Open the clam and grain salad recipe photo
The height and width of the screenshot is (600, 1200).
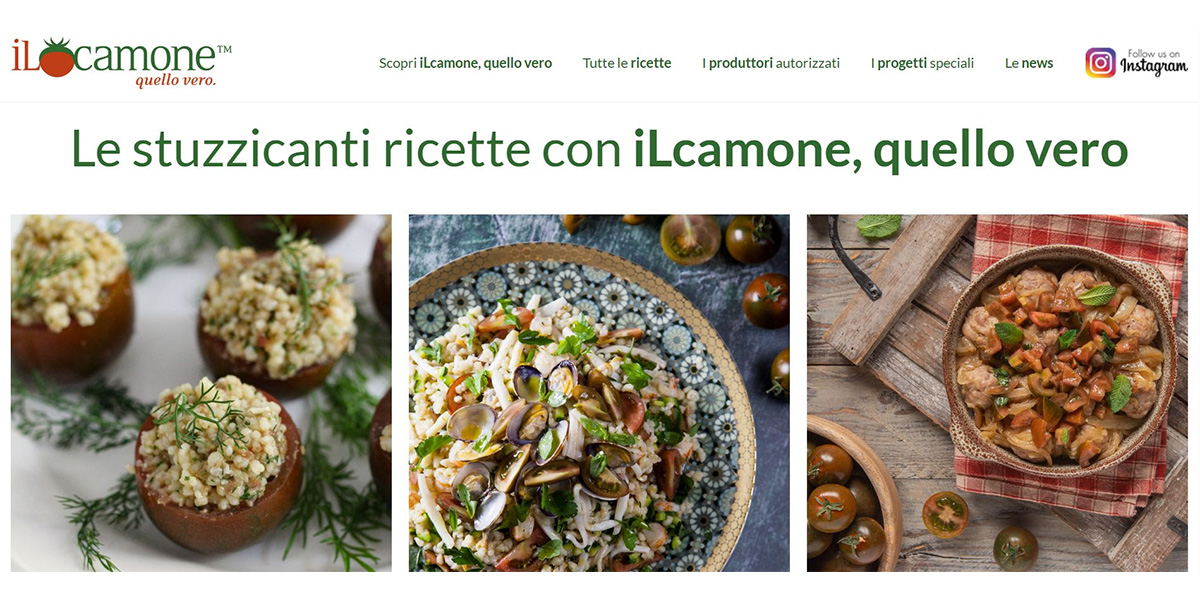[x=599, y=393]
